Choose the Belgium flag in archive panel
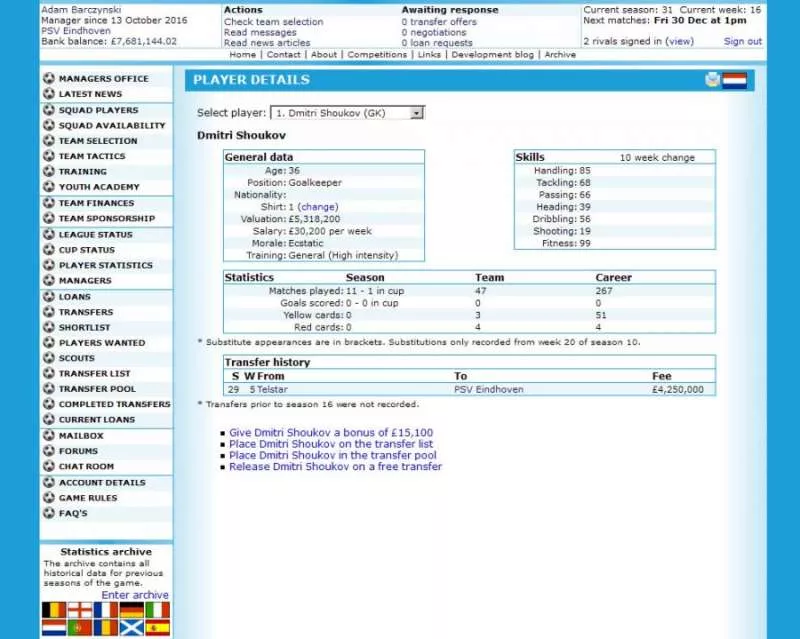This screenshot has height=639, width=800. pyautogui.click(x=54, y=610)
